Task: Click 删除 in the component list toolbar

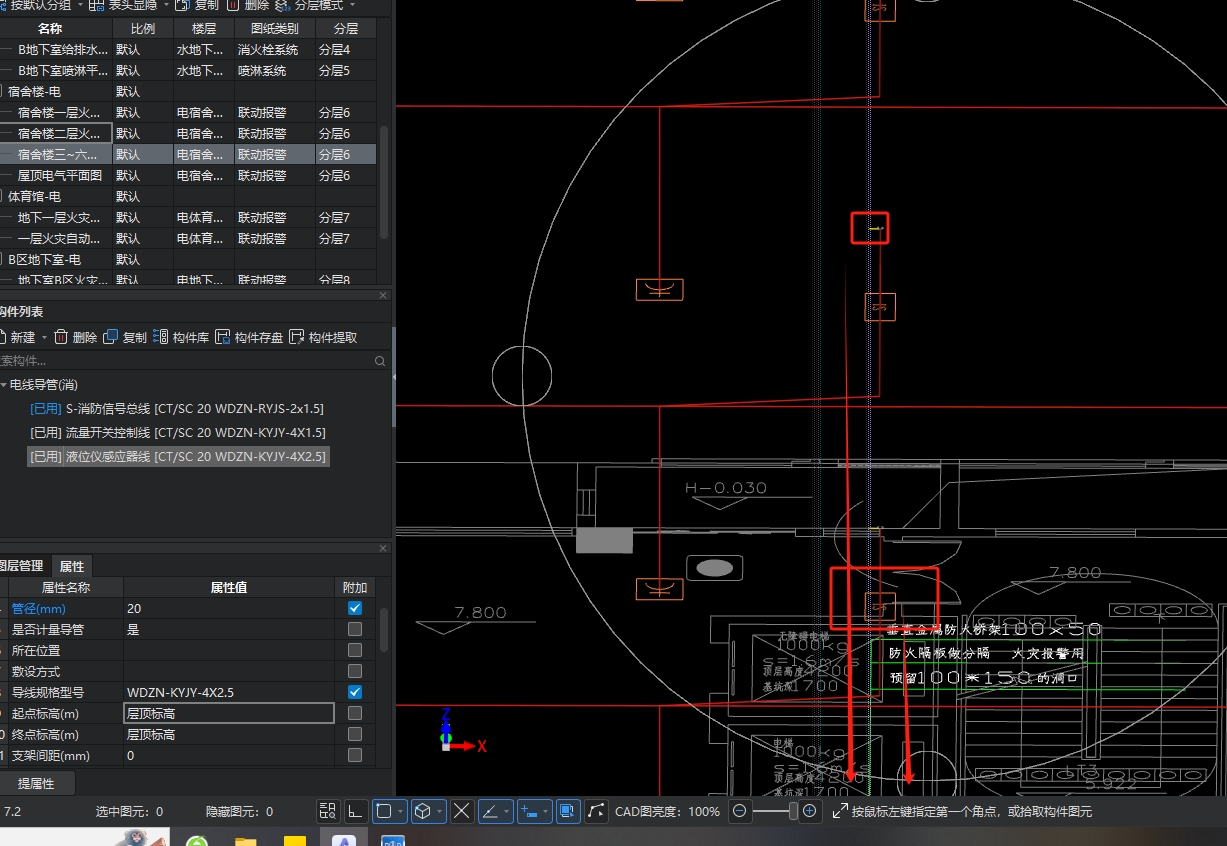Action: (75, 337)
